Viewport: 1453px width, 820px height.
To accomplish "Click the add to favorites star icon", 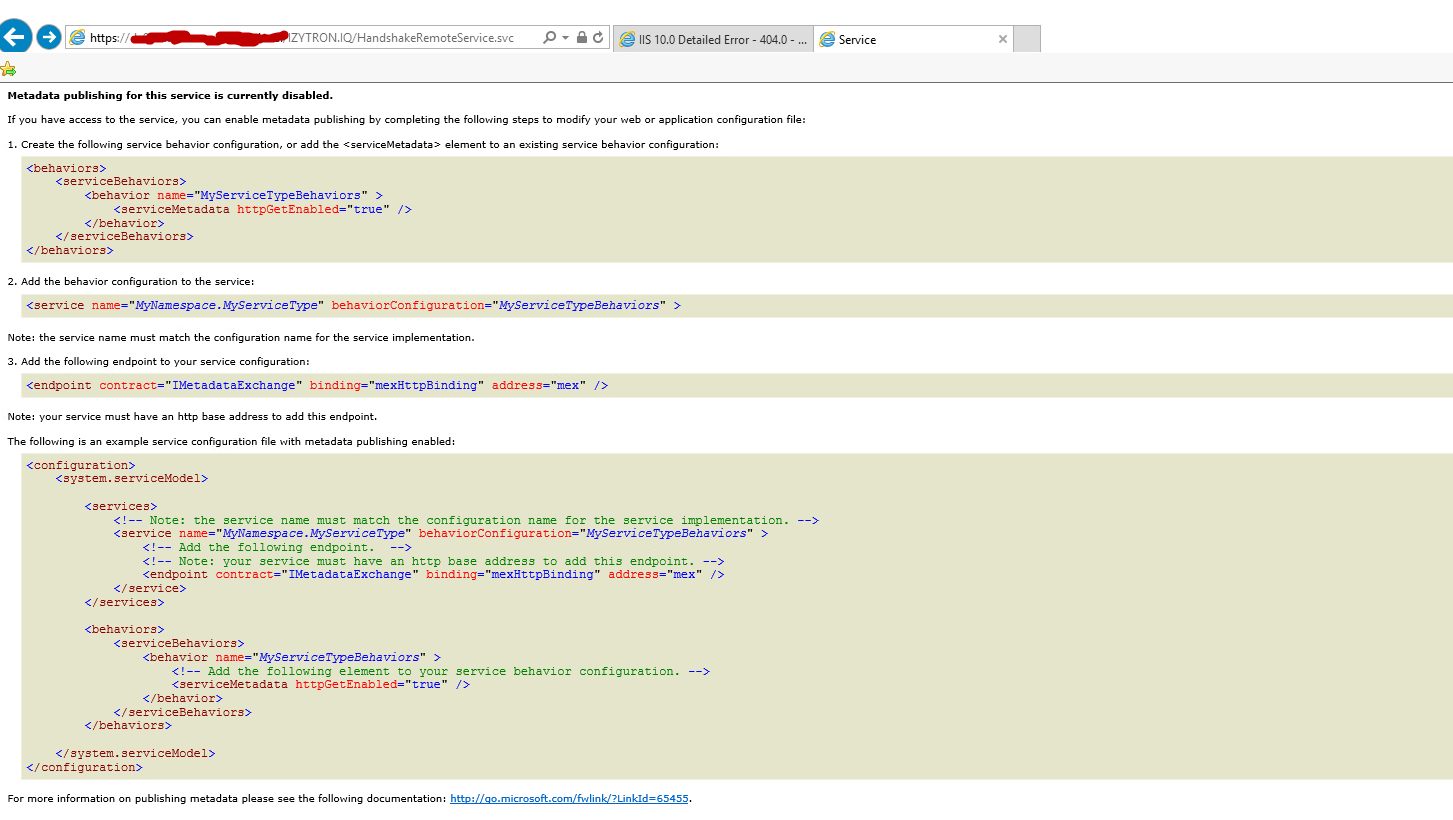I will click(x=8, y=69).
